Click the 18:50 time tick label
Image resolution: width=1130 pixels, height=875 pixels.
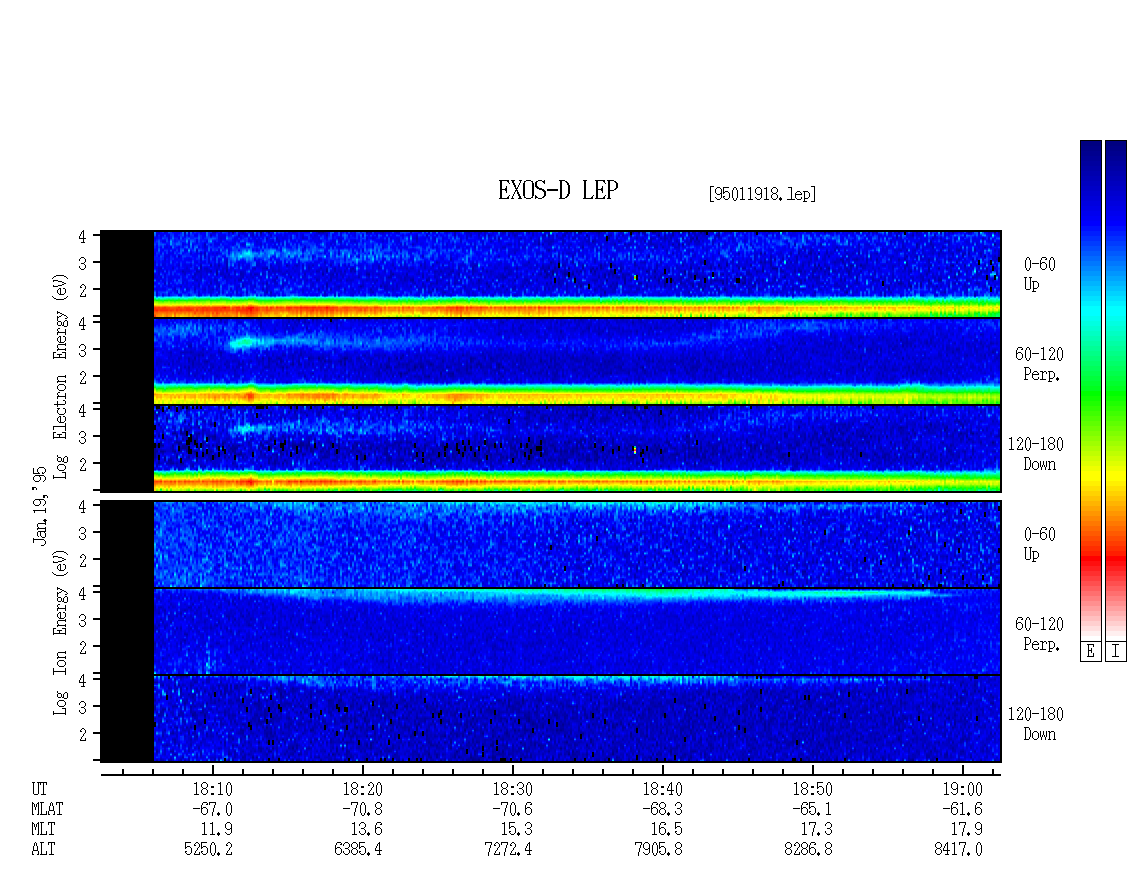coord(812,789)
